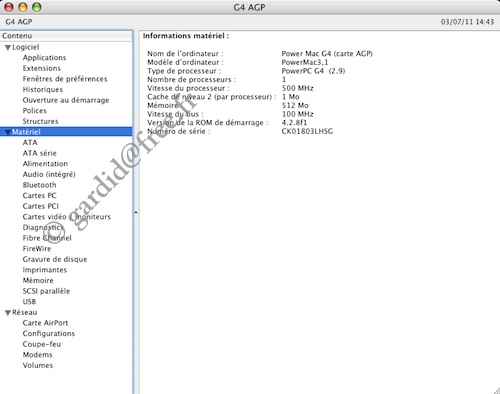Click the Nombre de processeurs label
The height and width of the screenshot is (394, 500).
[191, 80]
